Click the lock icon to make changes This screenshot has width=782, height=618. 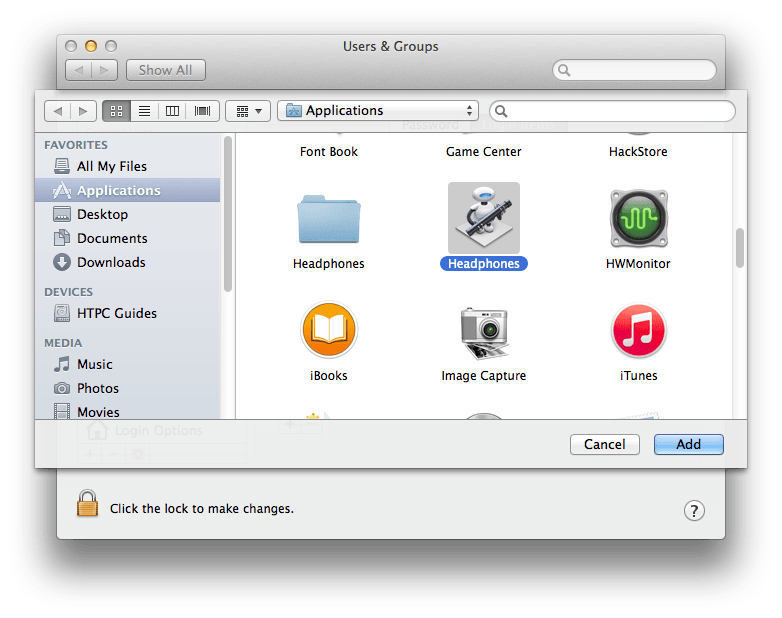tap(88, 504)
